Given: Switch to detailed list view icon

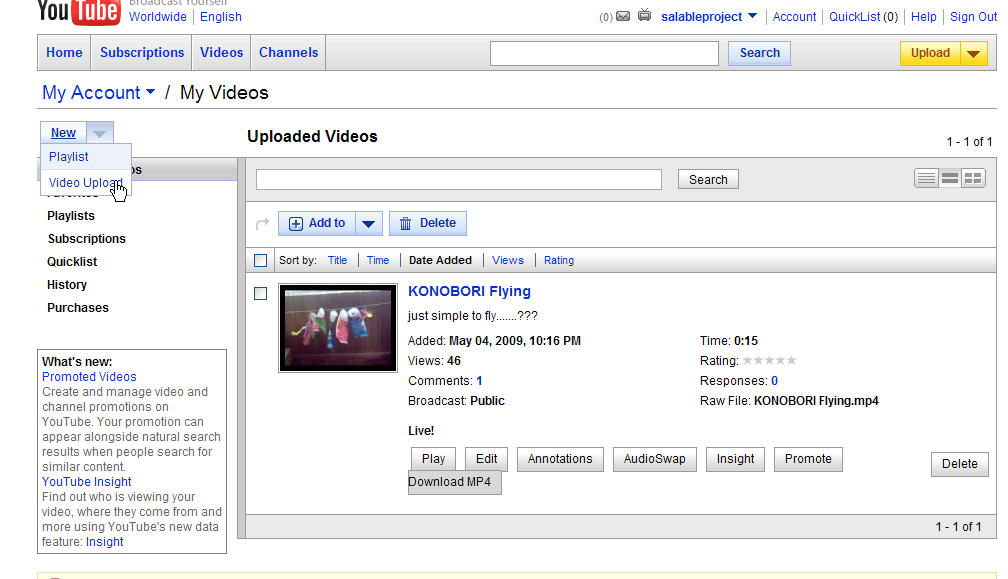Looking at the screenshot, I should click(x=950, y=178).
